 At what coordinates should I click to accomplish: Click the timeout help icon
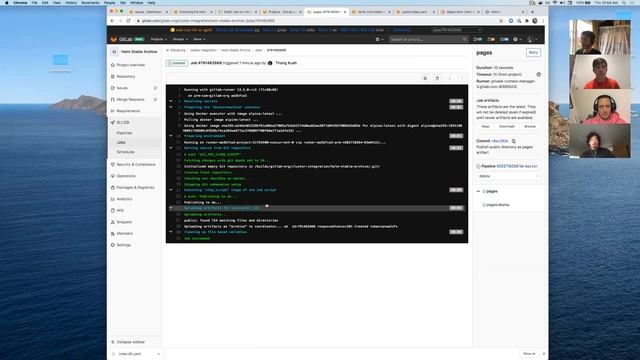(x=538, y=75)
